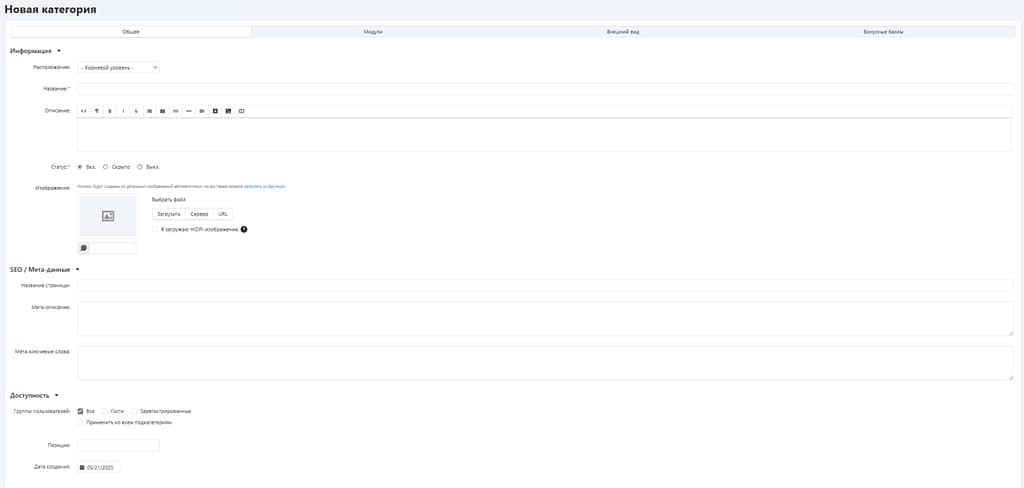Insert a link via the editor toolbar
The width and height of the screenshot is (1024, 488).
tap(175, 111)
